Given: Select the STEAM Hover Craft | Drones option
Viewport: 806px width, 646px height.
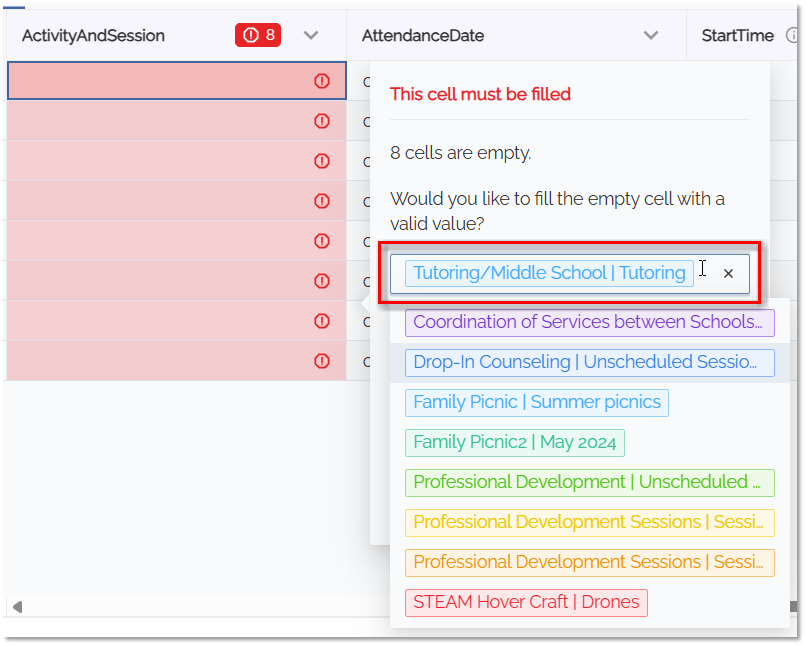Looking at the screenshot, I should [526, 602].
